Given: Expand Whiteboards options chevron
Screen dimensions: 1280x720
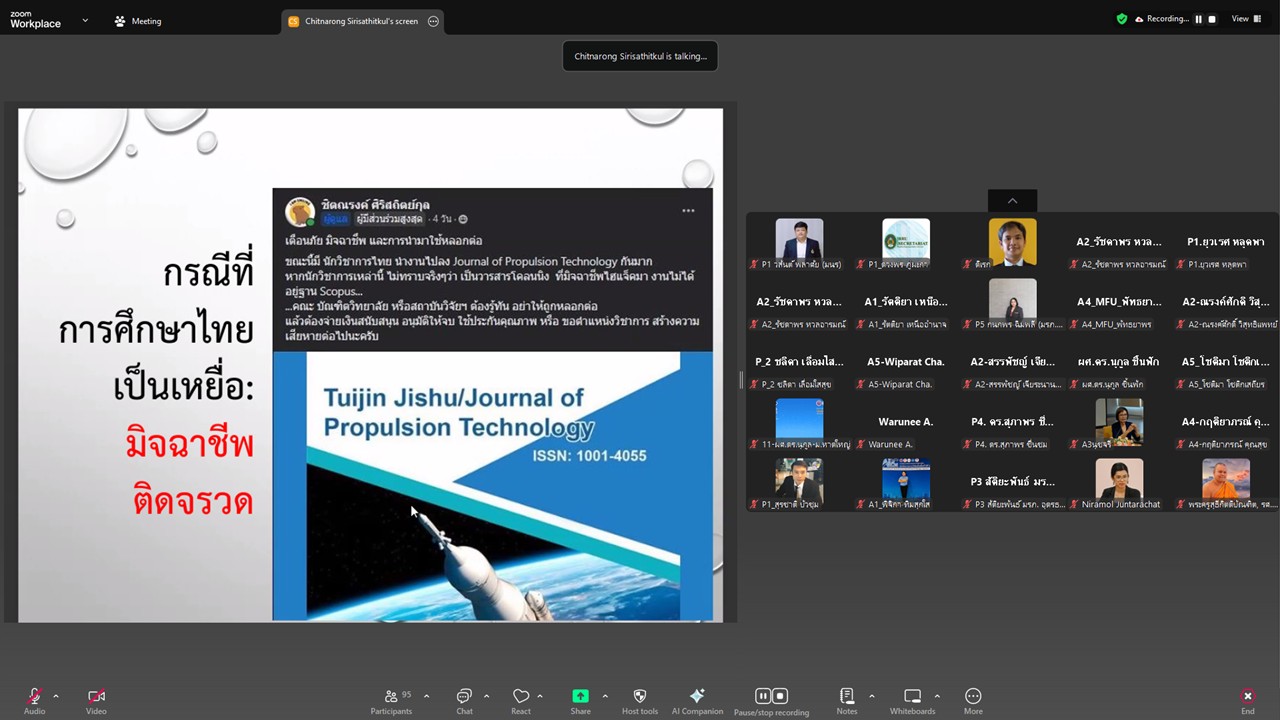Looking at the screenshot, I should click(x=937, y=696).
